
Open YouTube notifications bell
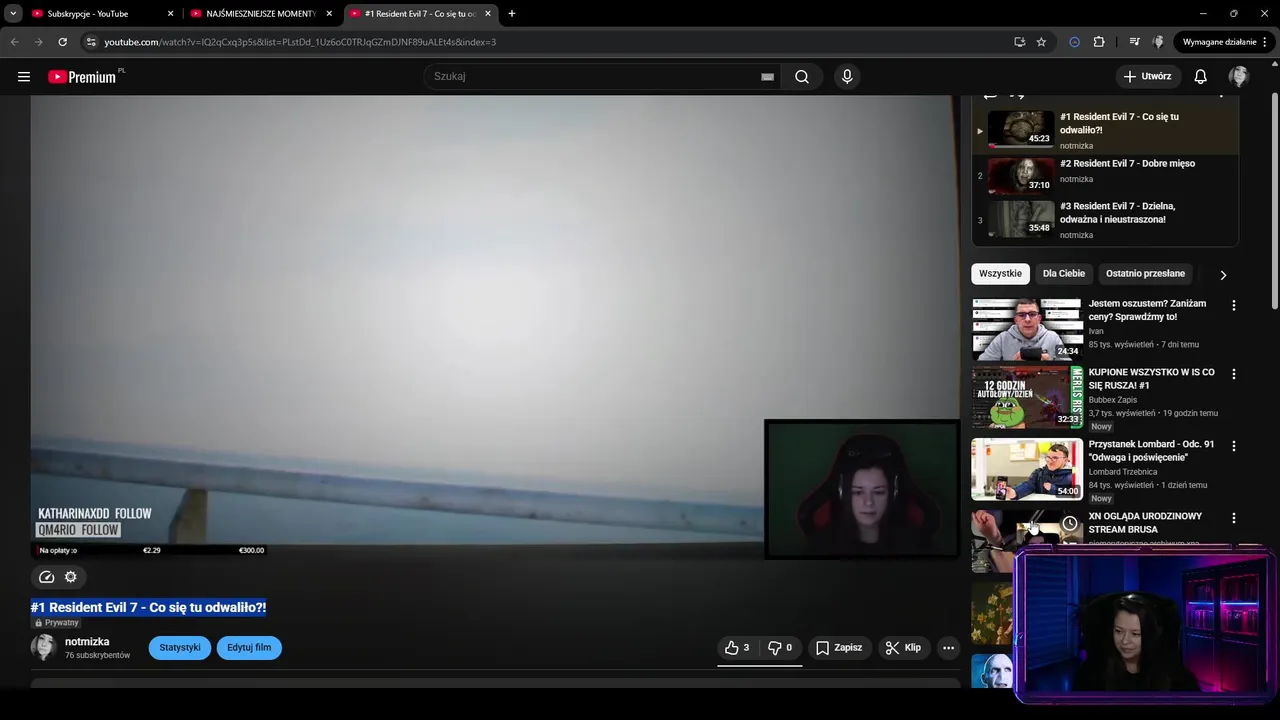pos(1201,76)
